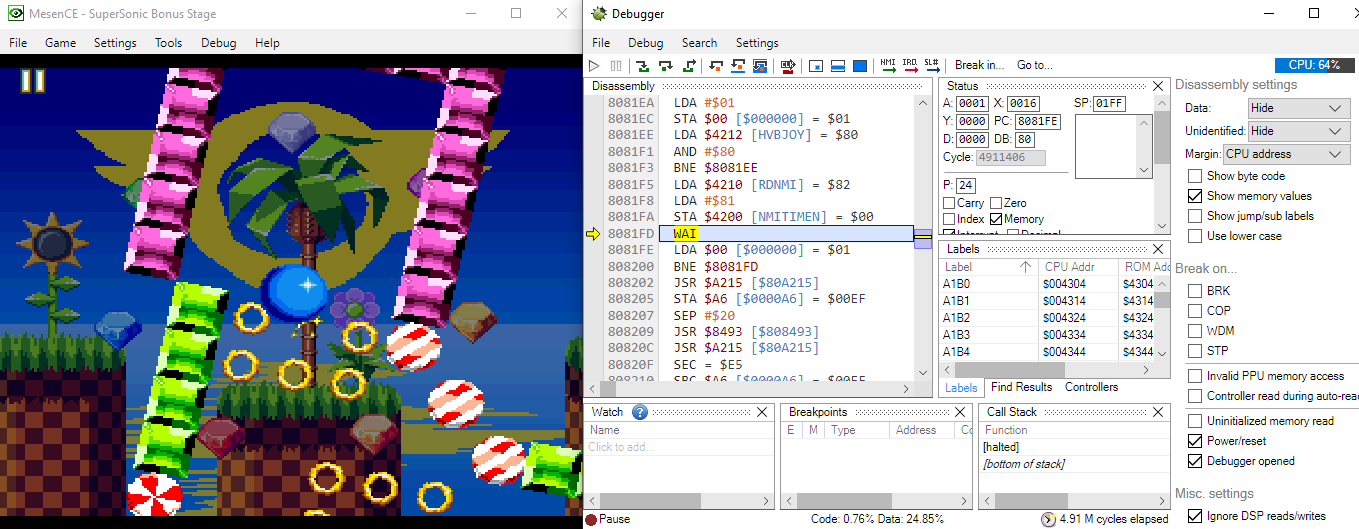
Task: Click the Break (pause) debugger toolbar icon
Action: [x=615, y=66]
